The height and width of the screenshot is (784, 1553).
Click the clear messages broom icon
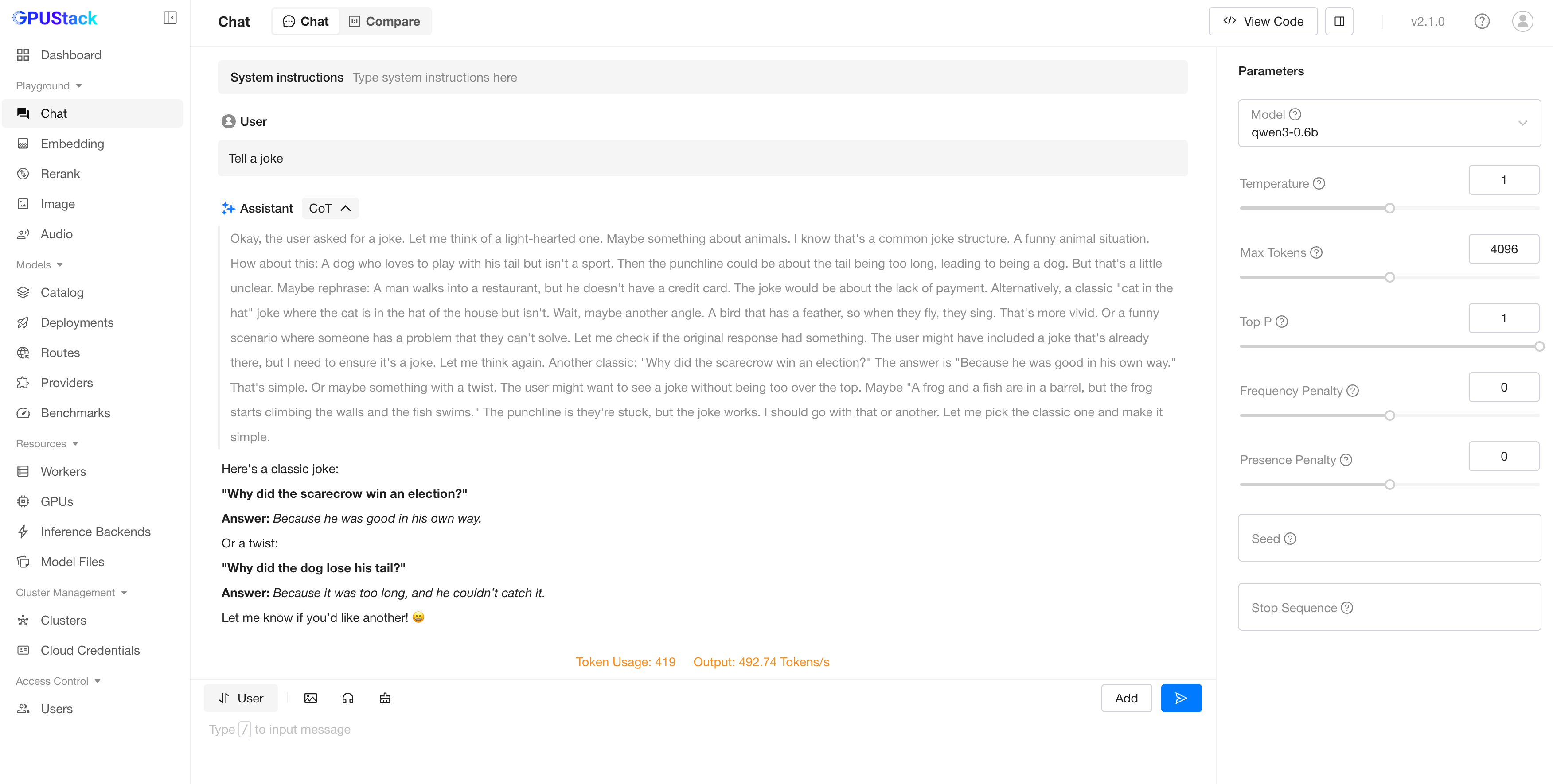pyautogui.click(x=385, y=698)
